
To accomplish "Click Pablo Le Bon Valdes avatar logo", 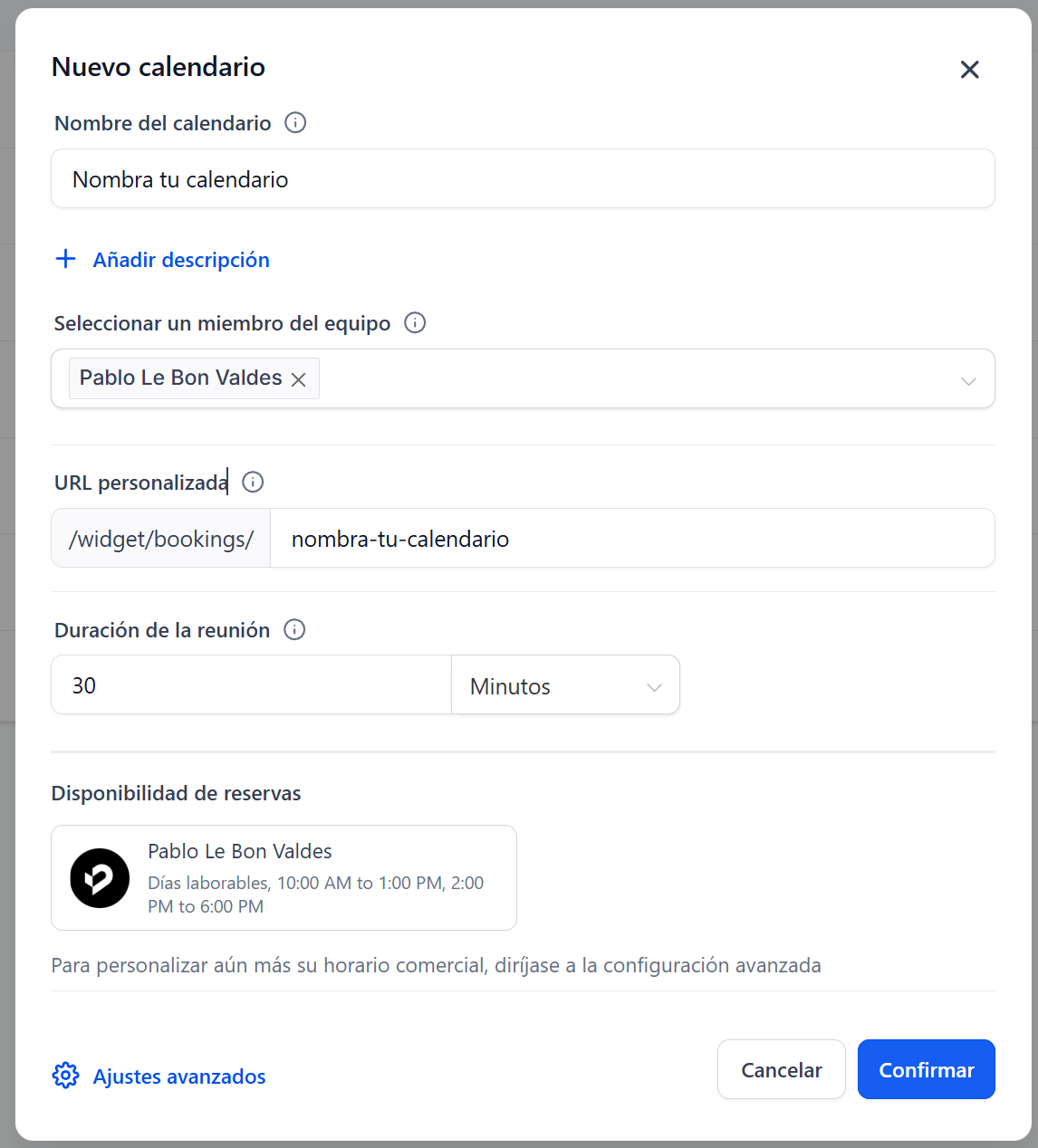I will pos(100,877).
